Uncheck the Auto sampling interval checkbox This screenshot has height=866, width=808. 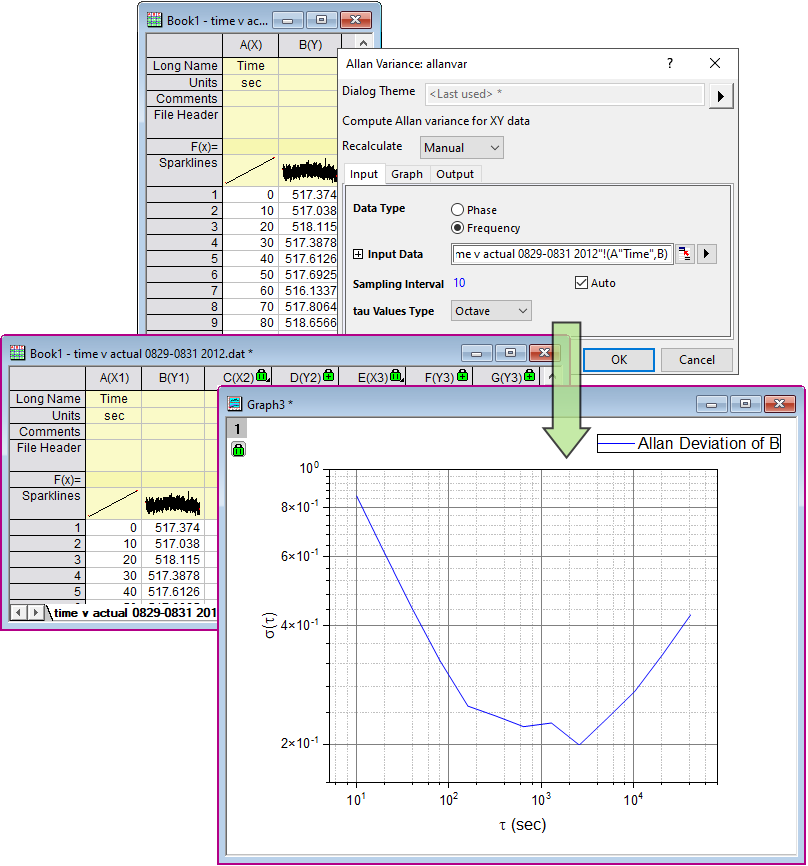581,282
